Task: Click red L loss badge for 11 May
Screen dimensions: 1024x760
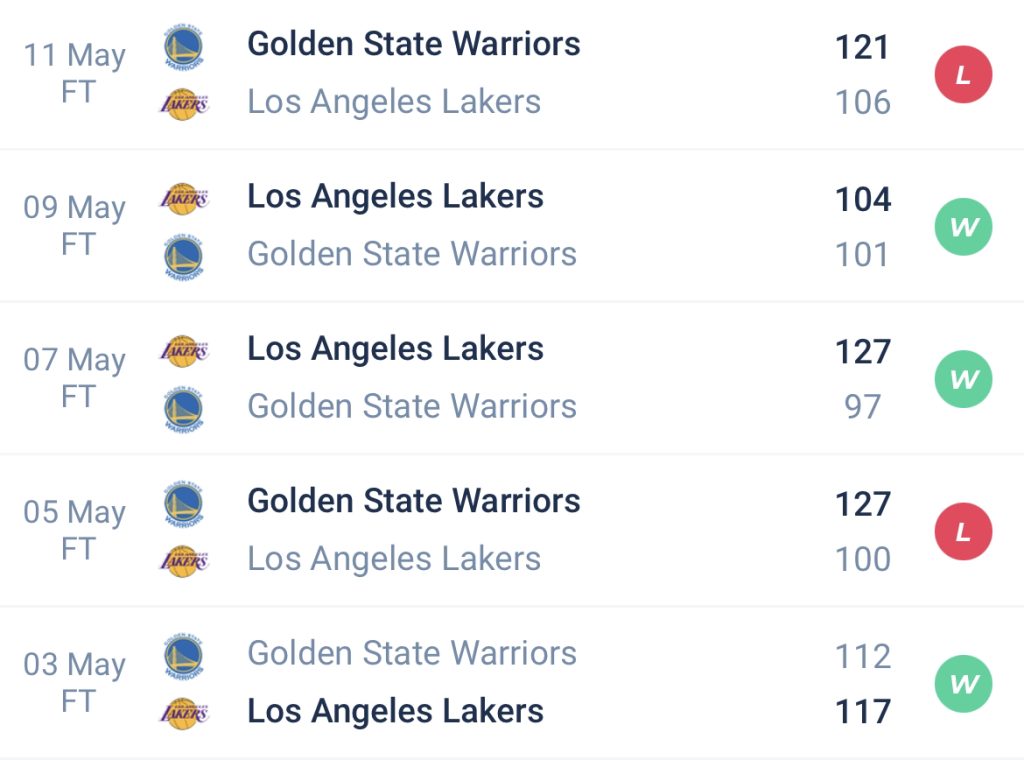Action: [963, 74]
